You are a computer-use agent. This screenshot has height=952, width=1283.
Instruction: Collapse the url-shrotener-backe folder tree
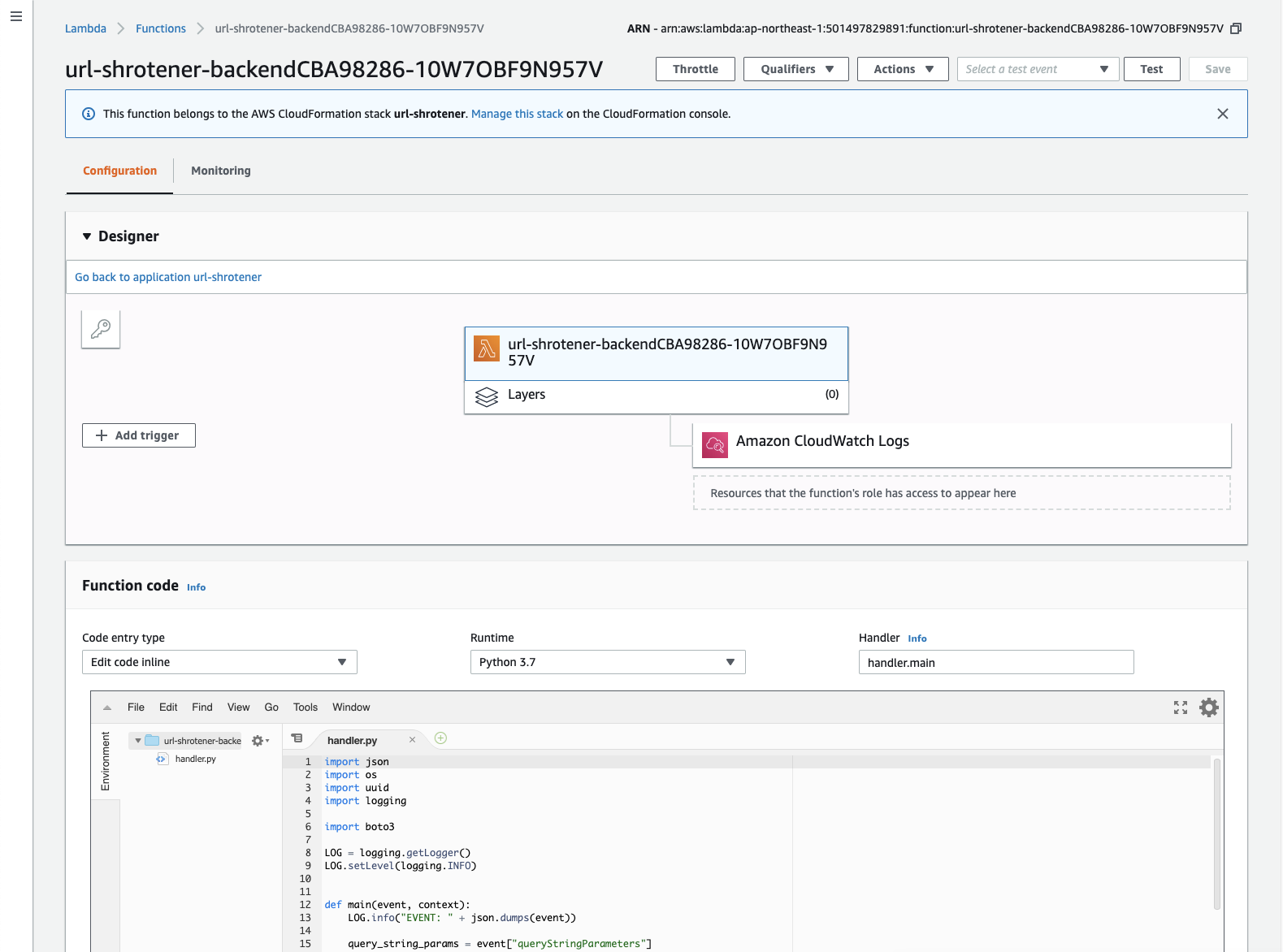click(138, 741)
